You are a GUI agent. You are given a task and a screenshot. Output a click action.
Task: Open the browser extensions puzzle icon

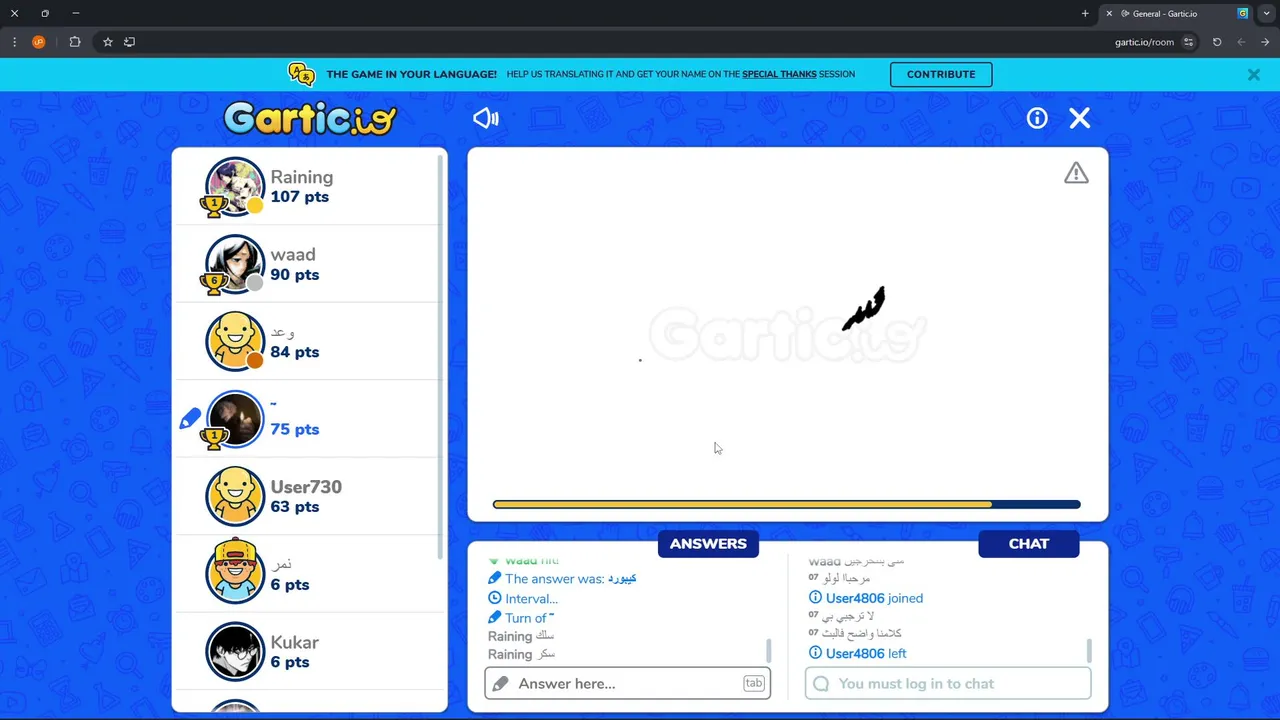pyautogui.click(x=75, y=42)
